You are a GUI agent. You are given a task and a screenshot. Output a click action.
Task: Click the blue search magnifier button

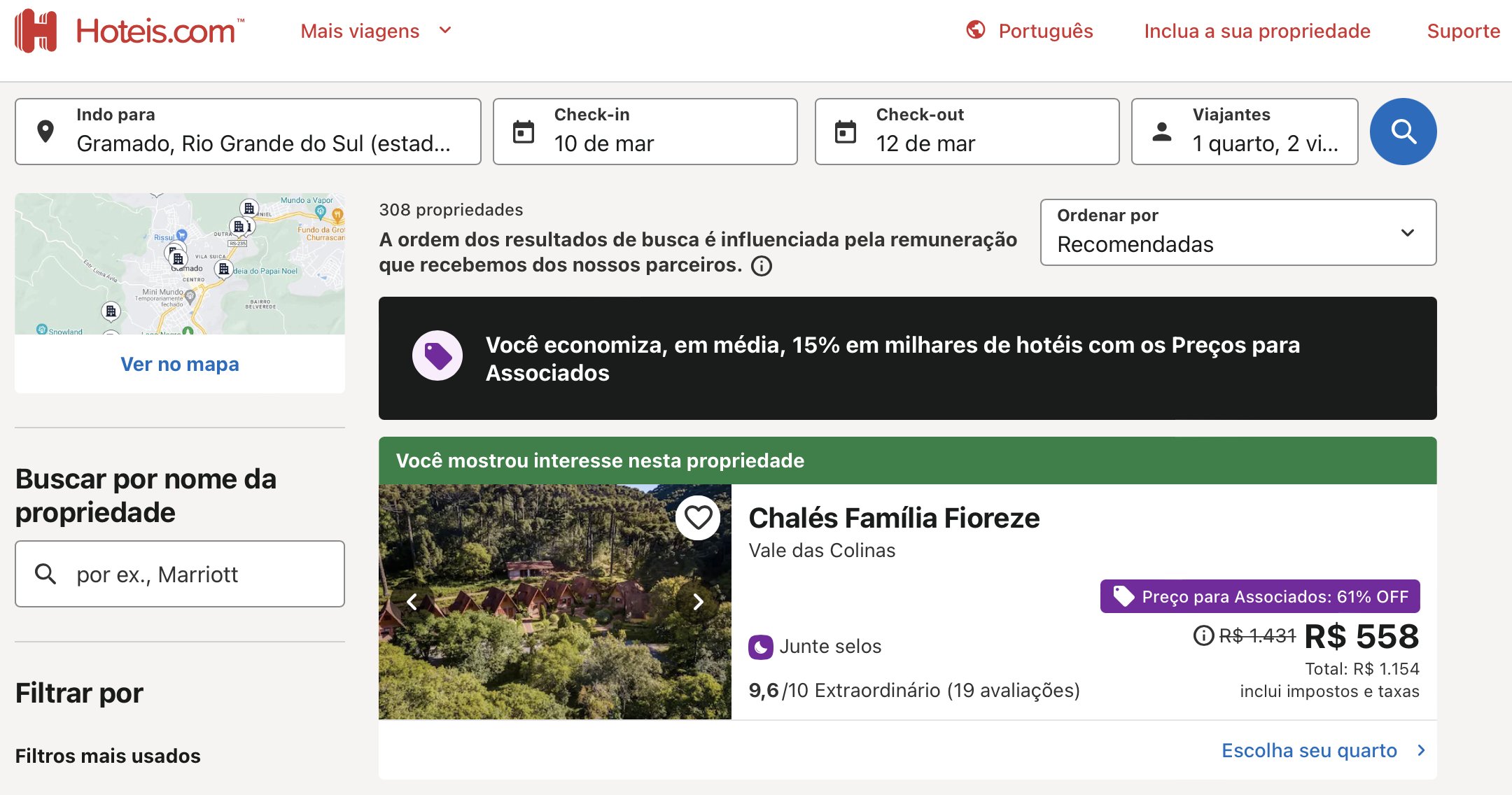(x=1403, y=132)
